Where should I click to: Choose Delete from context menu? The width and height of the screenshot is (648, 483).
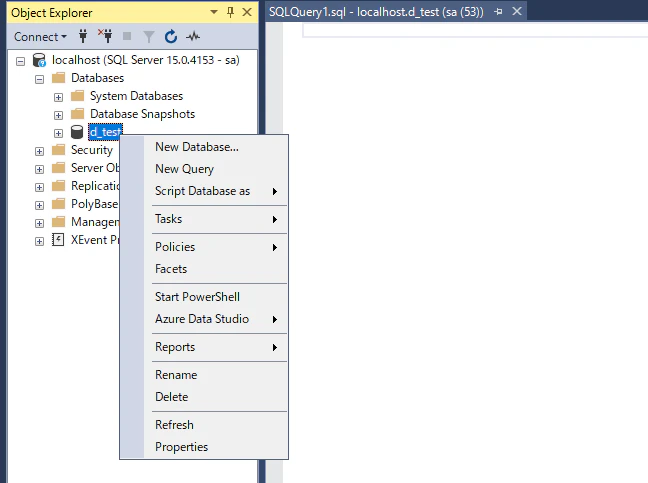pyautogui.click(x=204, y=397)
